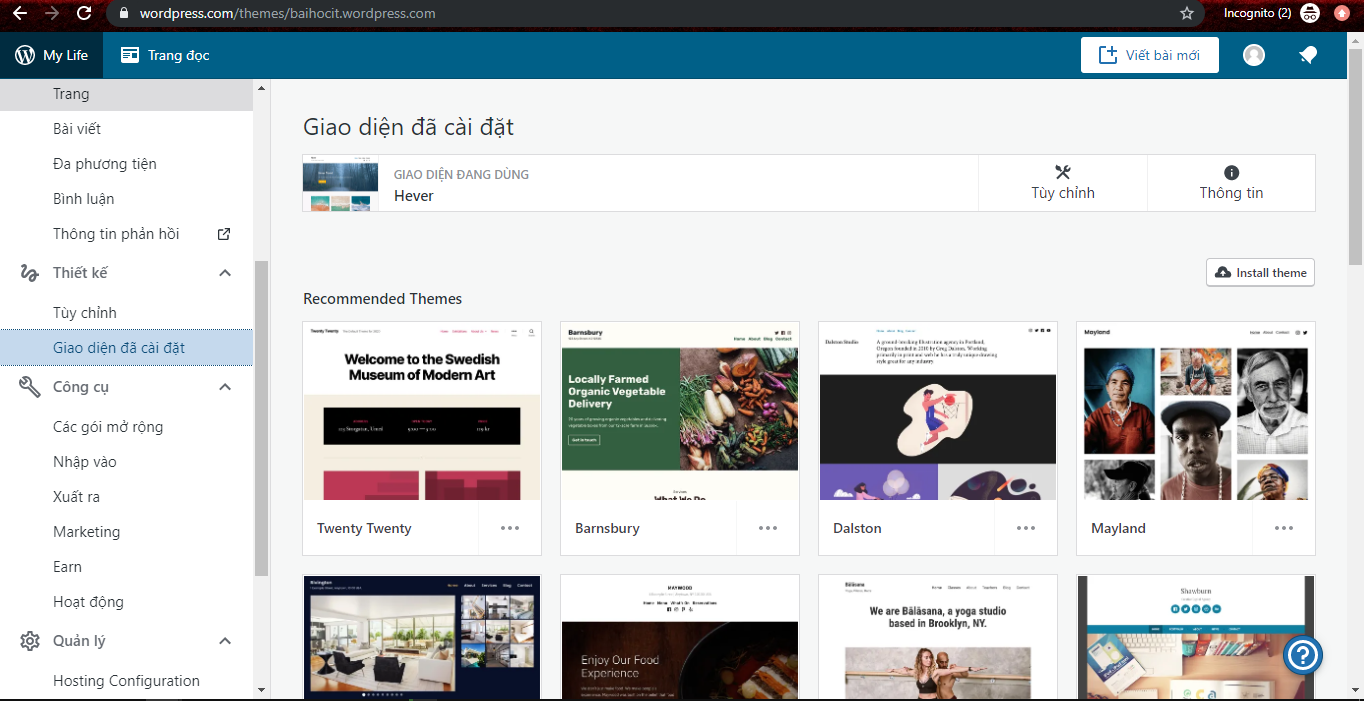Click the WordPress logo next to My Life
This screenshot has height=701, width=1364.
pos(25,55)
